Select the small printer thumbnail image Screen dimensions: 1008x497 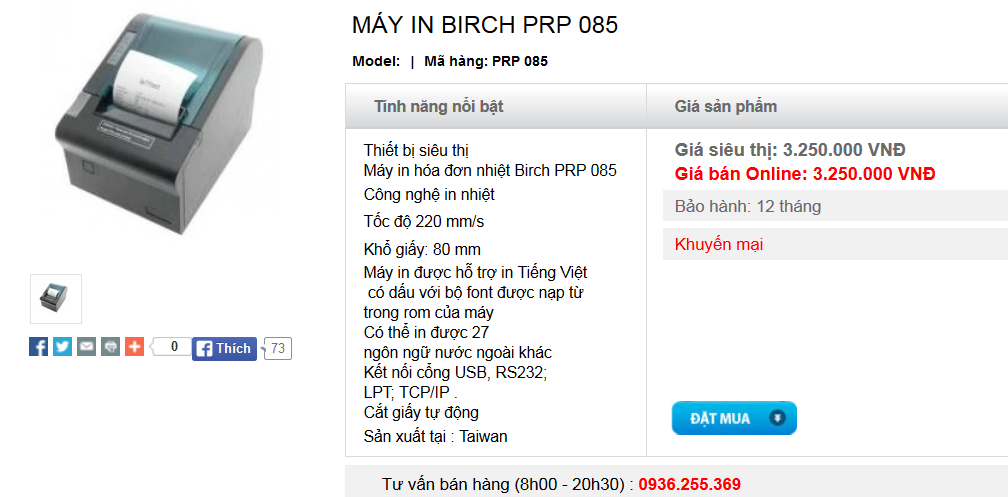point(56,298)
